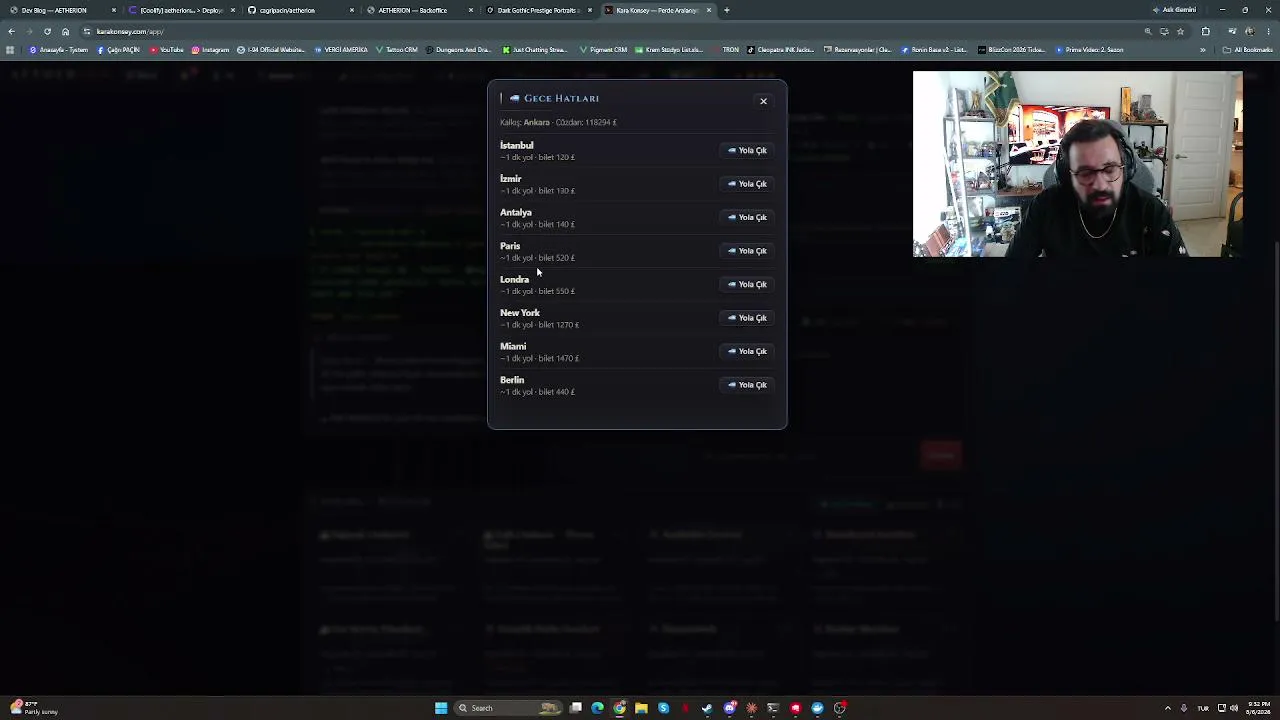Open the Windows Start menu
The image size is (1280, 720).
point(441,708)
